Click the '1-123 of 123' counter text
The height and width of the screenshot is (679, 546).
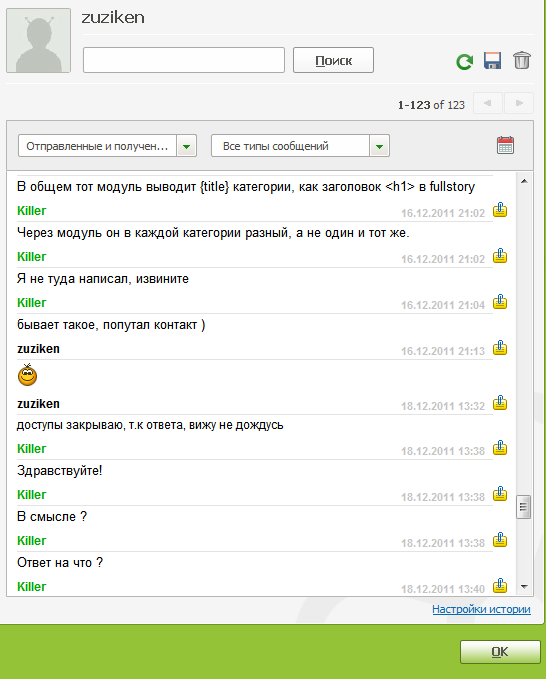(431, 105)
